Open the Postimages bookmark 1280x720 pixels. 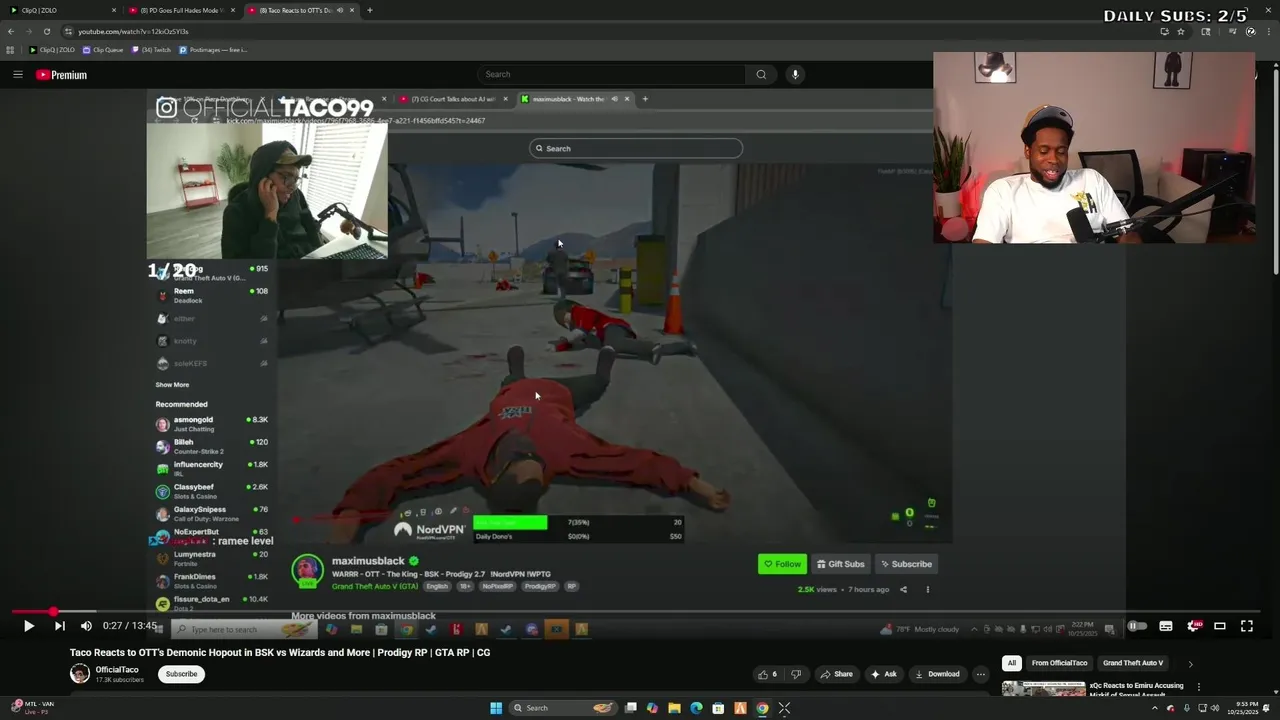(213, 49)
